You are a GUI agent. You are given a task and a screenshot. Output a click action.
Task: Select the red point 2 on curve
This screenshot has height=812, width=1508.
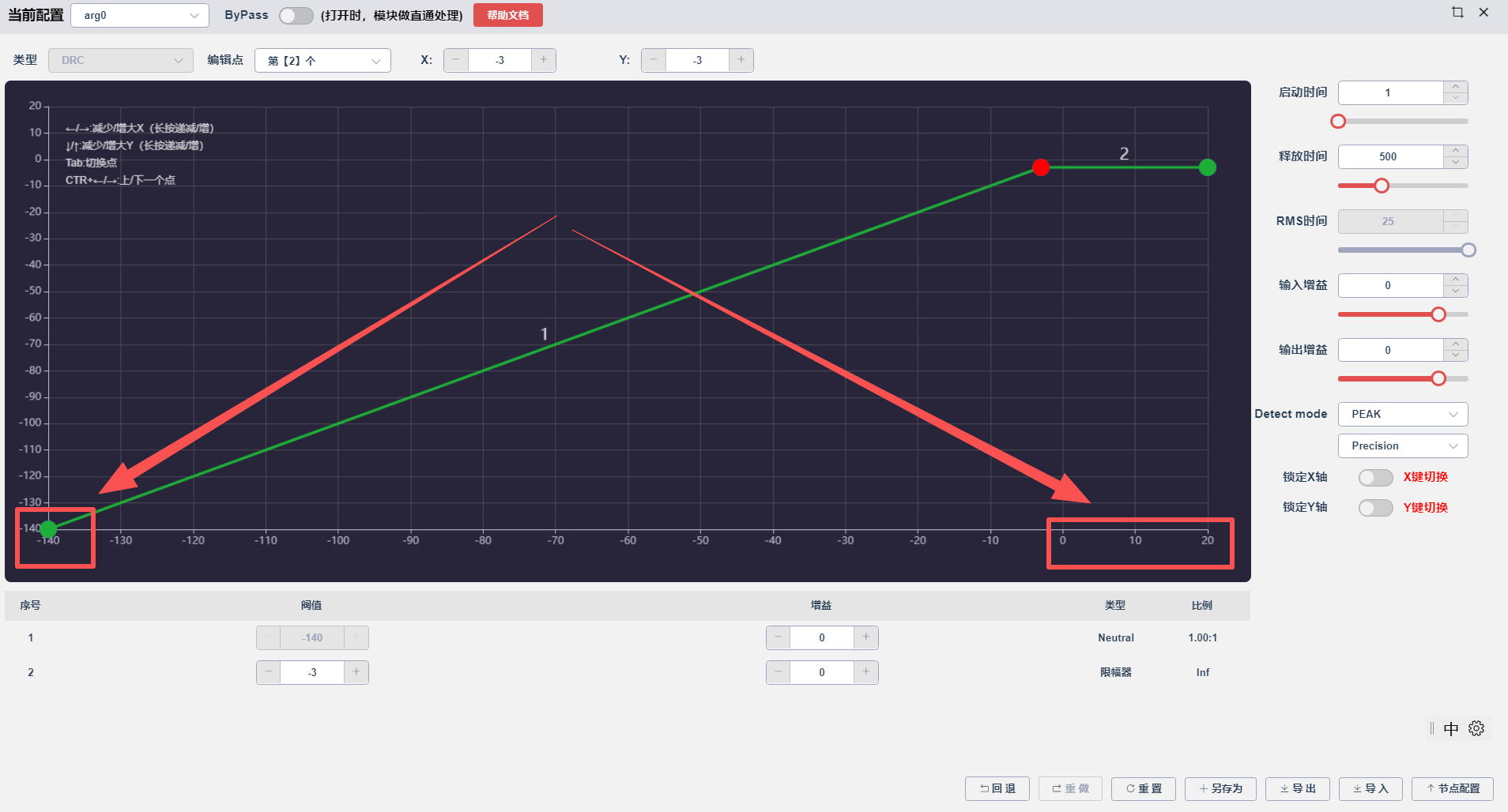coord(1041,167)
